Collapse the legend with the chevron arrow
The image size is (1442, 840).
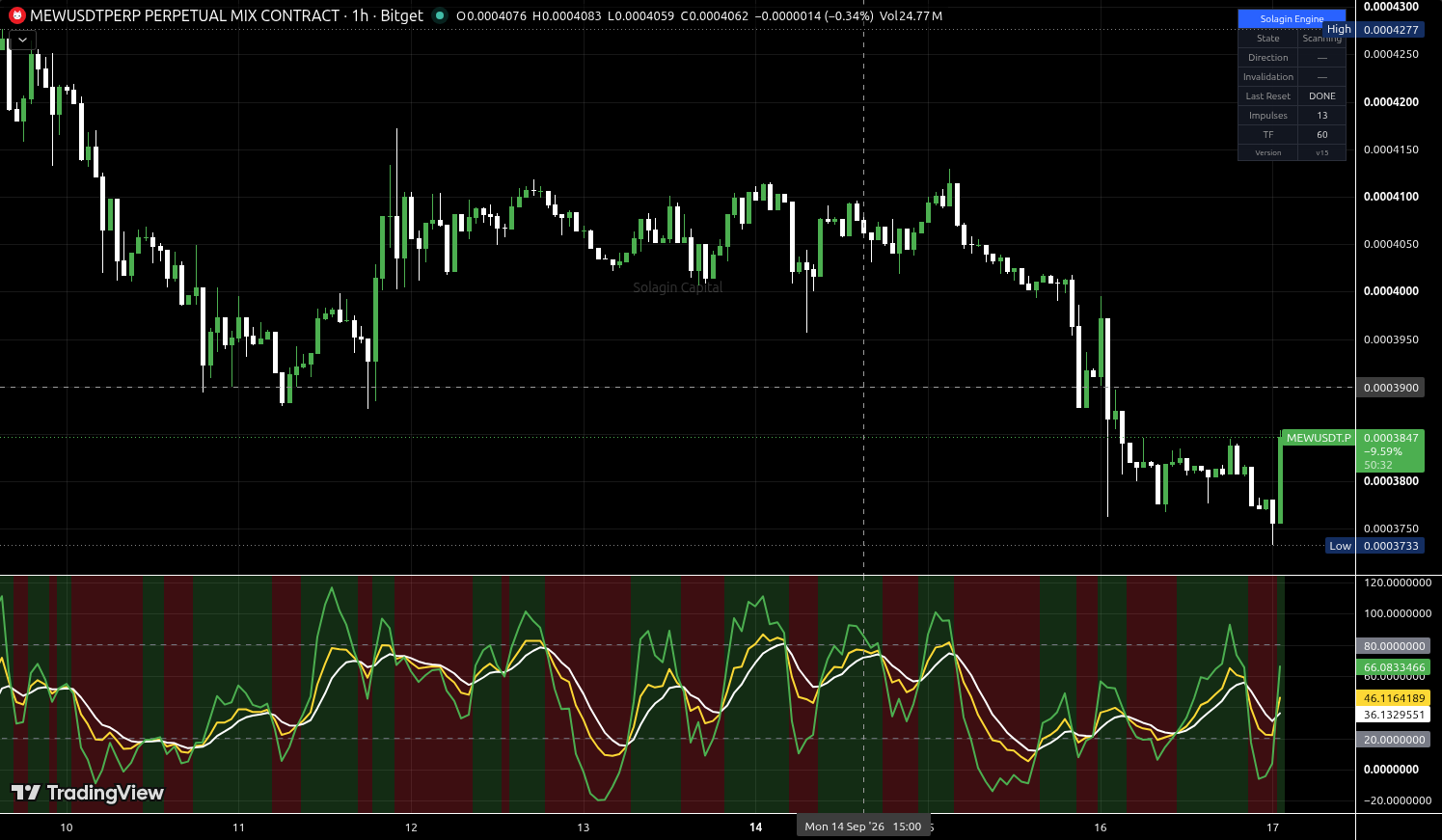22,40
